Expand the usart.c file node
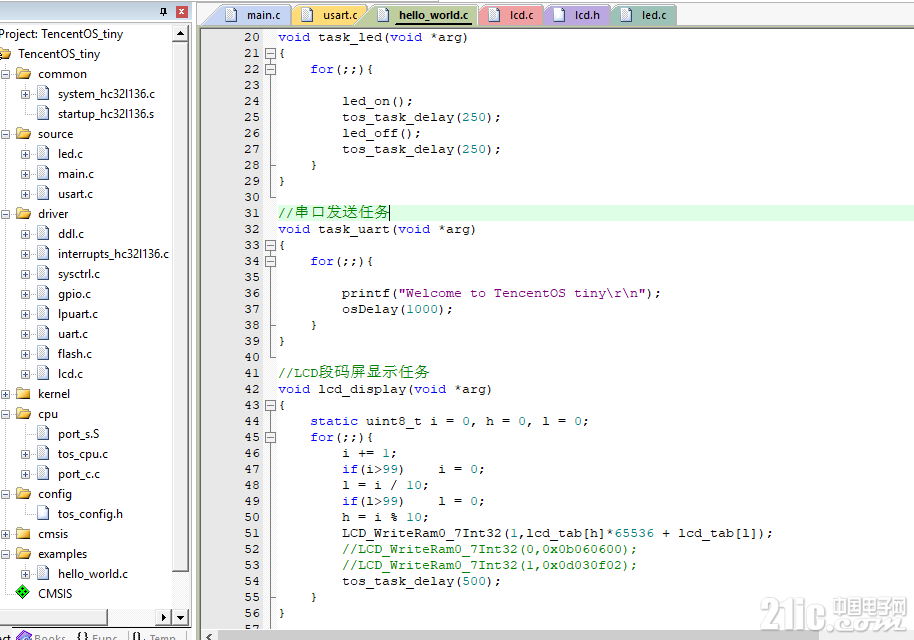914x640 pixels. 25,194
